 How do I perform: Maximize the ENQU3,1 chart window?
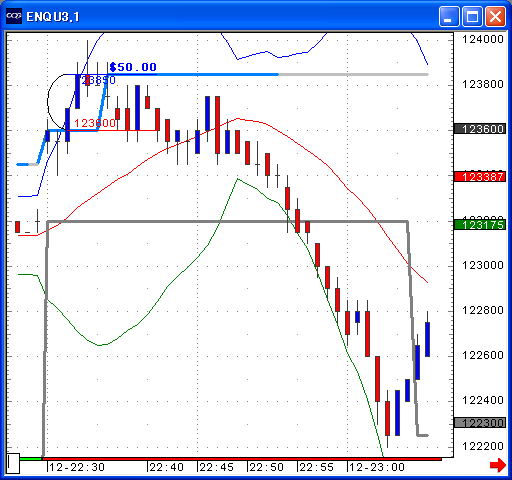(x=472, y=16)
